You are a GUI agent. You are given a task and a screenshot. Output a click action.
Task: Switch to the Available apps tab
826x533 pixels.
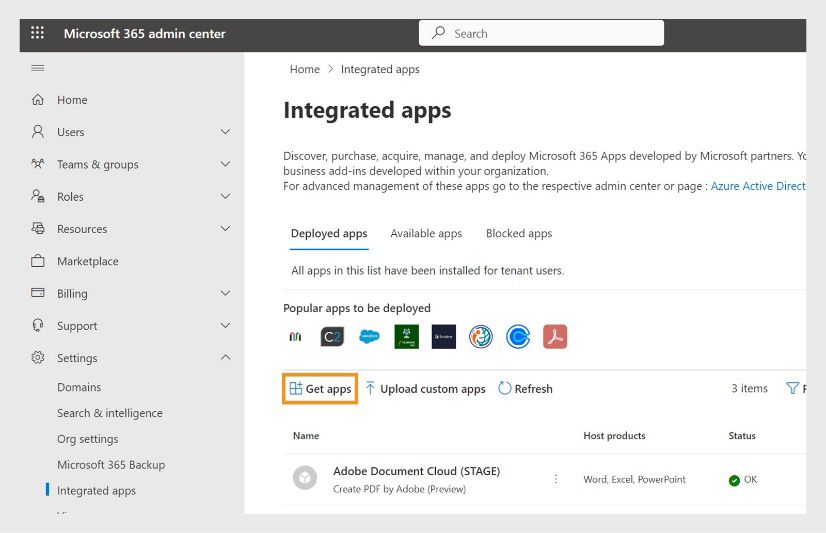click(x=426, y=233)
